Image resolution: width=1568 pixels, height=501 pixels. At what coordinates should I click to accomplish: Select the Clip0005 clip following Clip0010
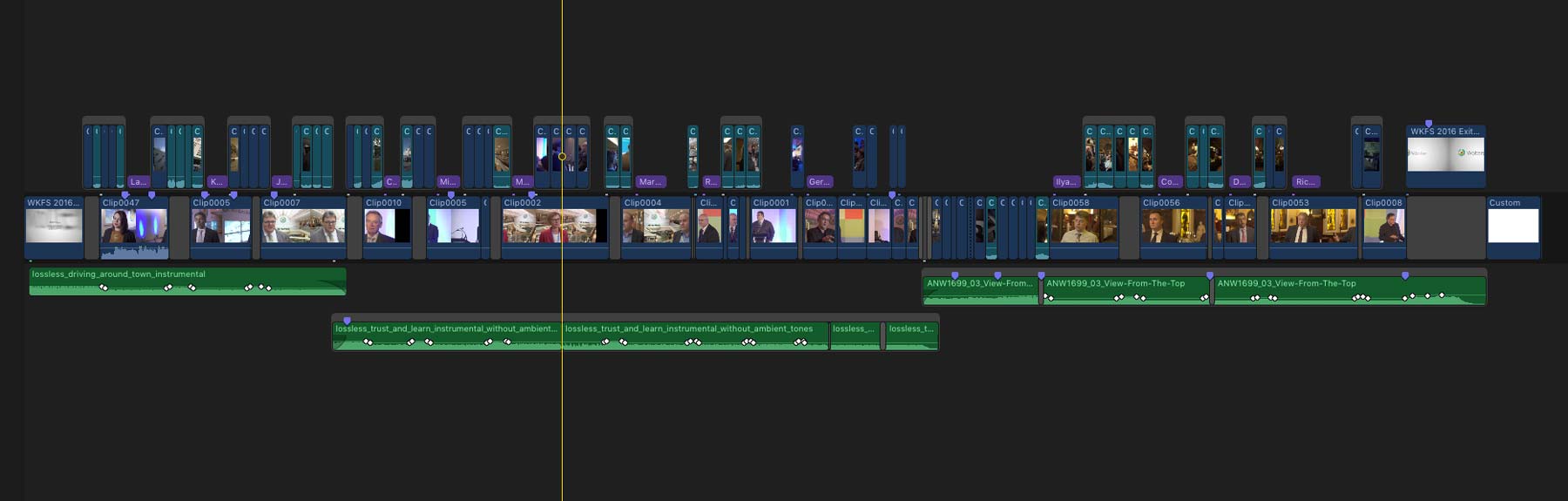[453, 227]
